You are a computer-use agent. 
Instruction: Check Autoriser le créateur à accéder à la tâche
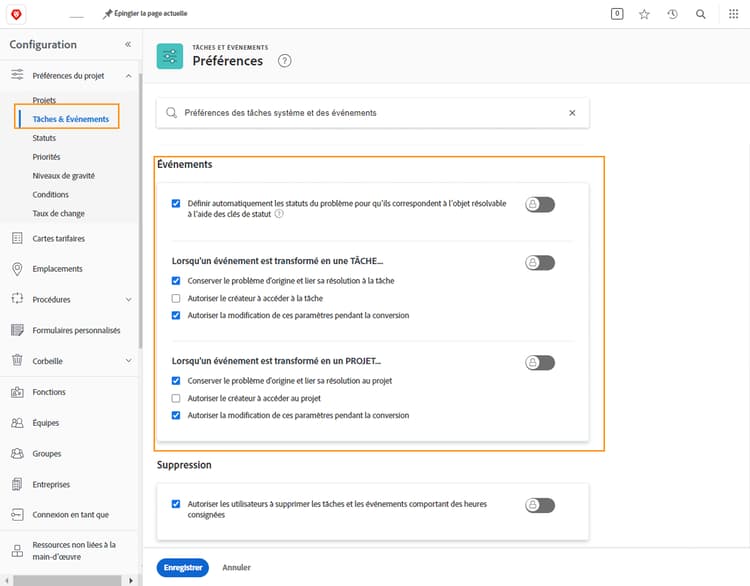coord(176,299)
